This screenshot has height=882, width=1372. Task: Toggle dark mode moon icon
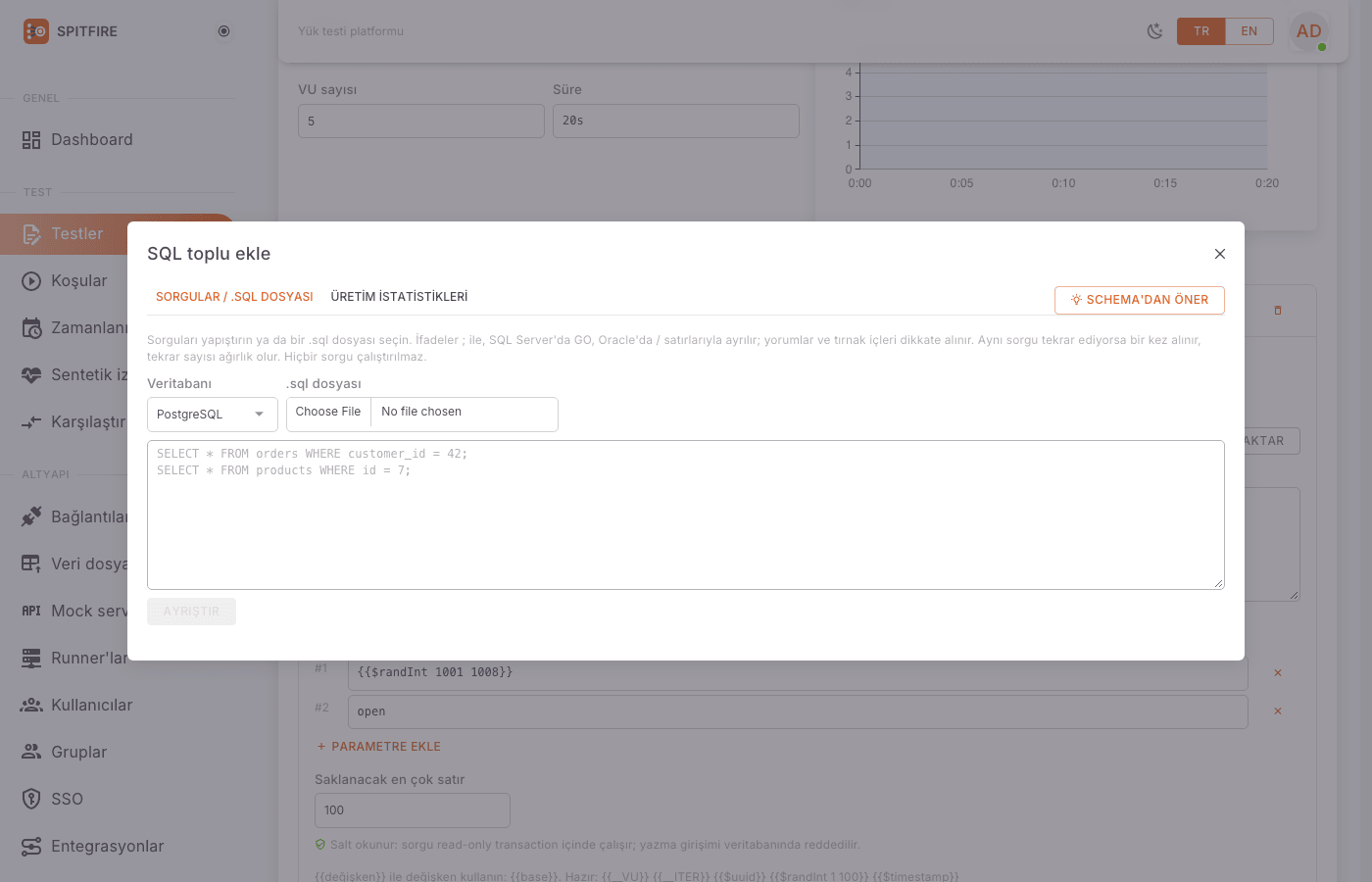point(1155,31)
